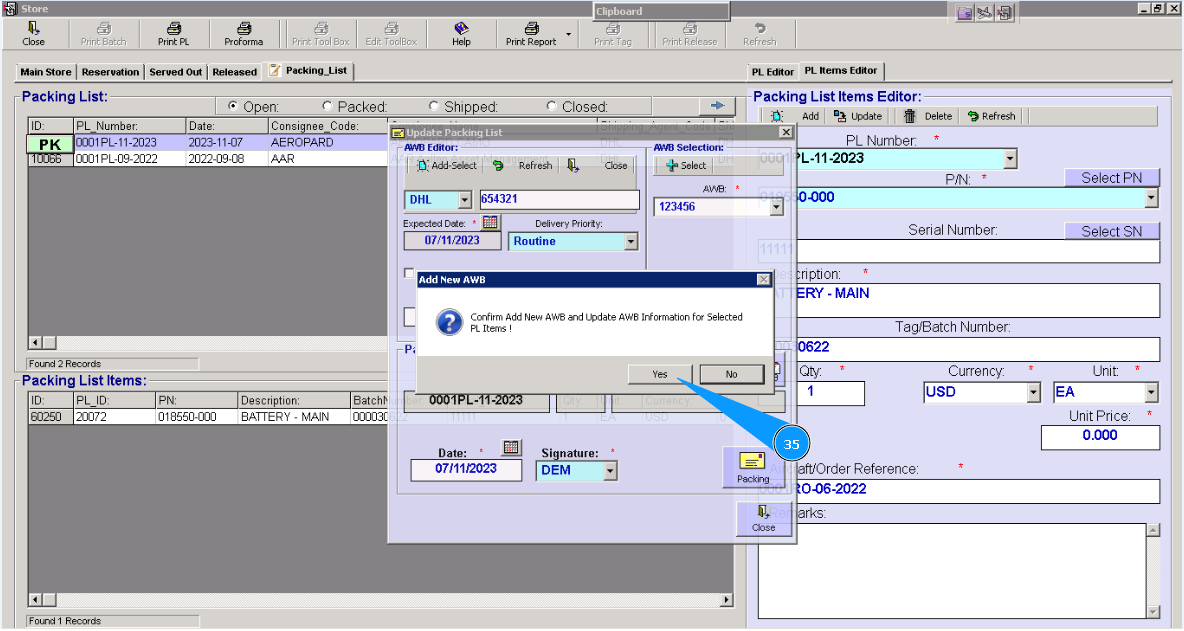Switch to the Reservation tab

110,72
